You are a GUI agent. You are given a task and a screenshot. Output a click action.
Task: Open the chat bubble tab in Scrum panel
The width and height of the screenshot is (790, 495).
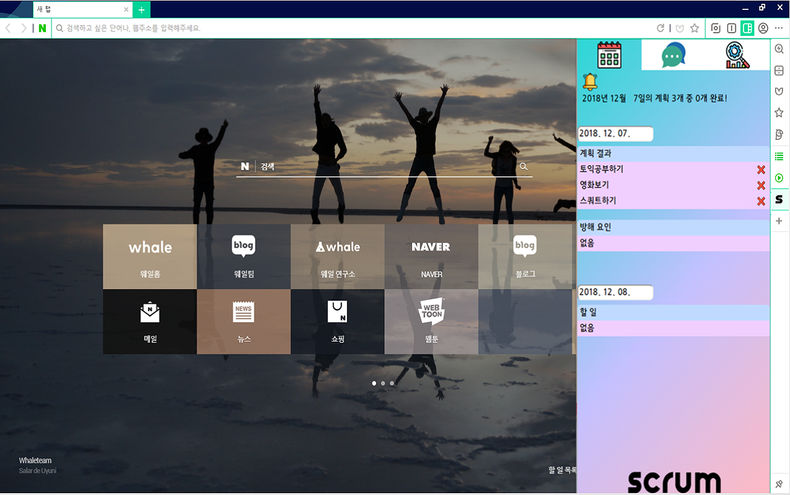coord(673,55)
